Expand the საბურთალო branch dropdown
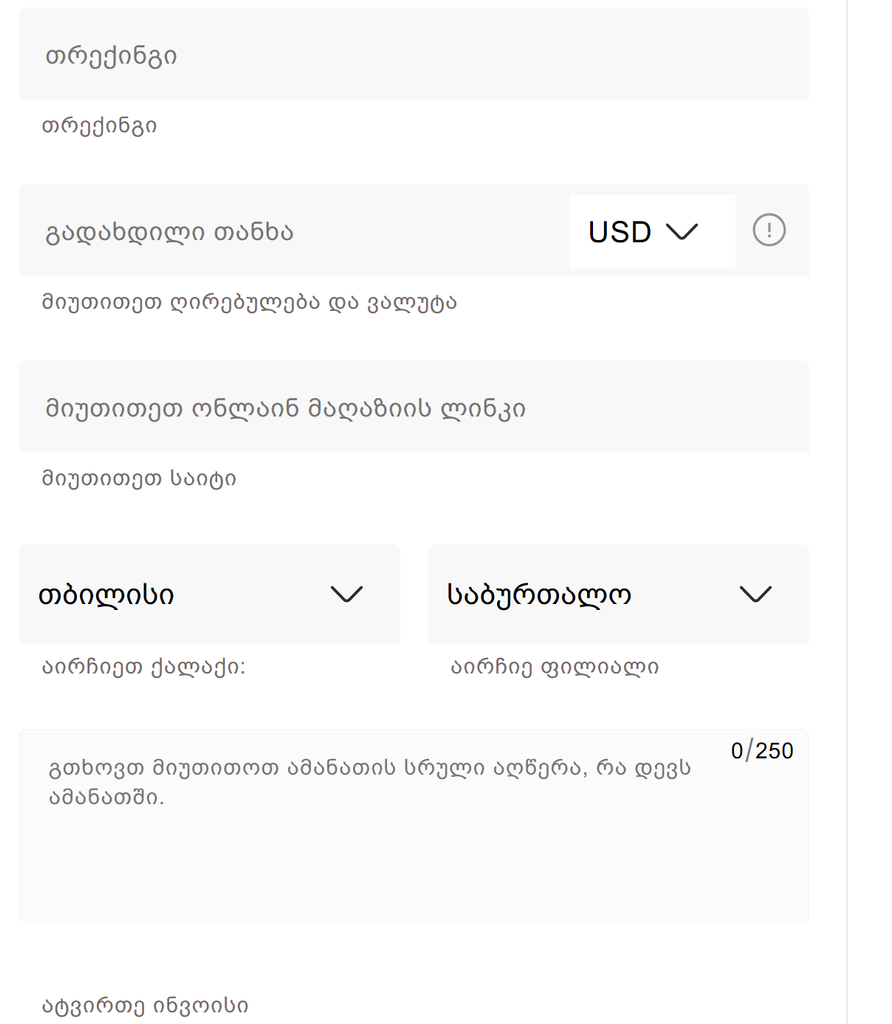892x1024 pixels. (618, 594)
